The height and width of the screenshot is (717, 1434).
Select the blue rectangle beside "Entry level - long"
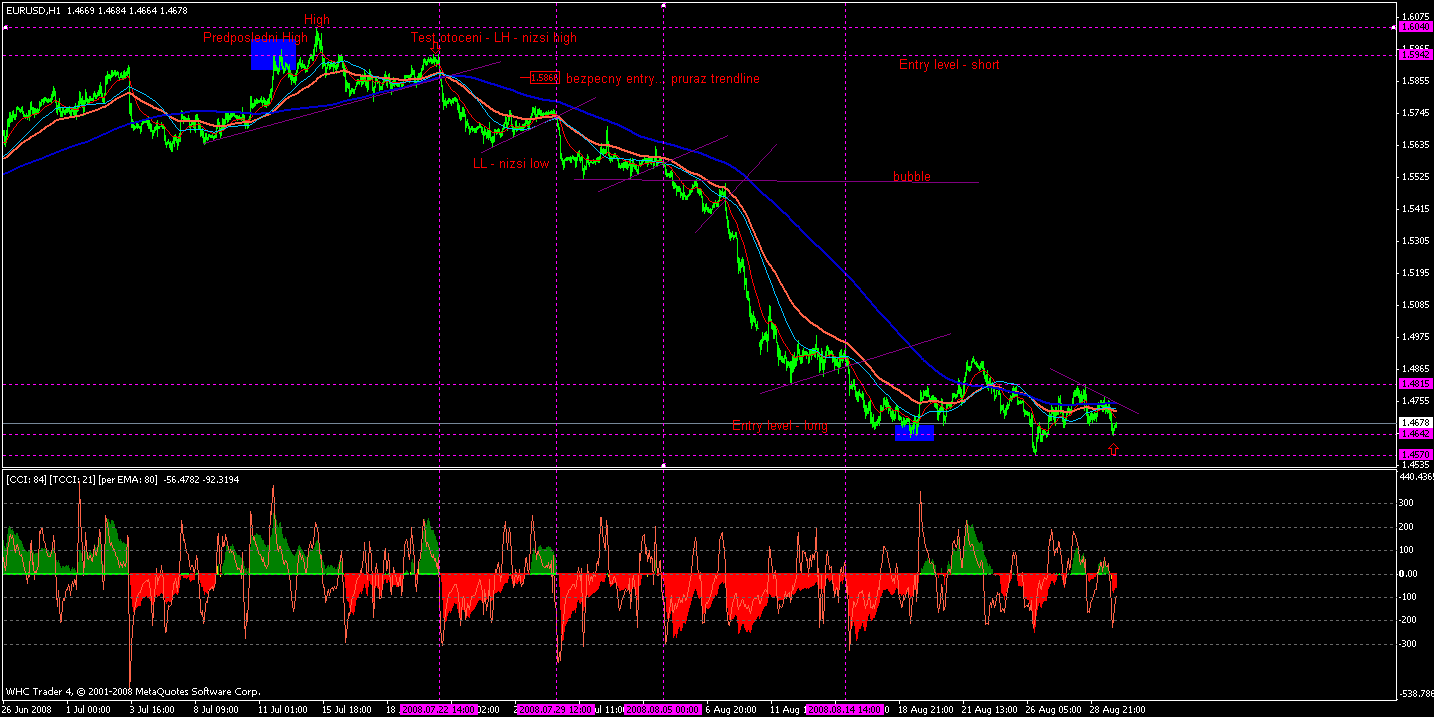pyautogui.click(x=914, y=431)
